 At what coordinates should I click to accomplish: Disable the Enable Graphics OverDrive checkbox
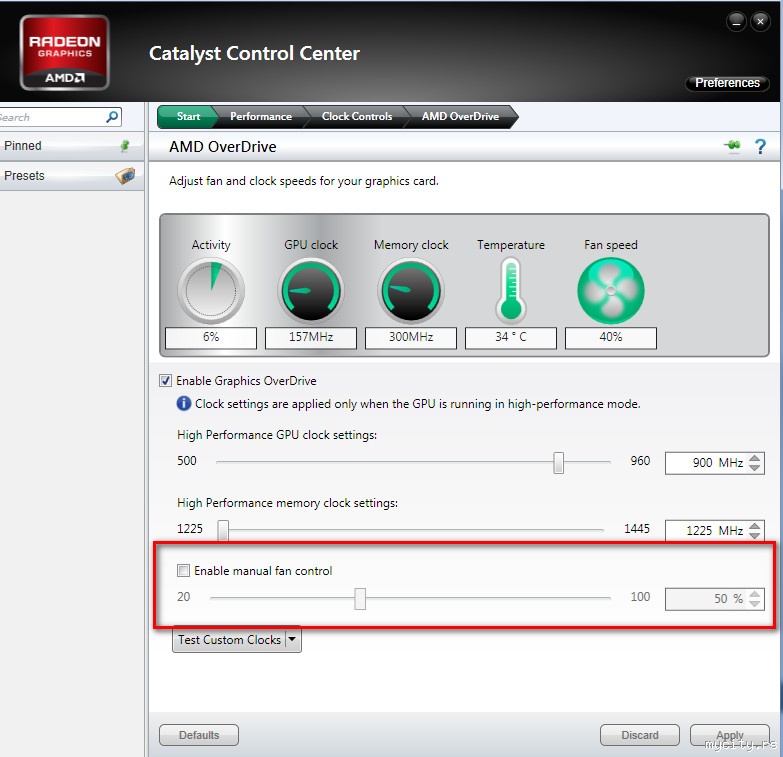pyautogui.click(x=165, y=380)
